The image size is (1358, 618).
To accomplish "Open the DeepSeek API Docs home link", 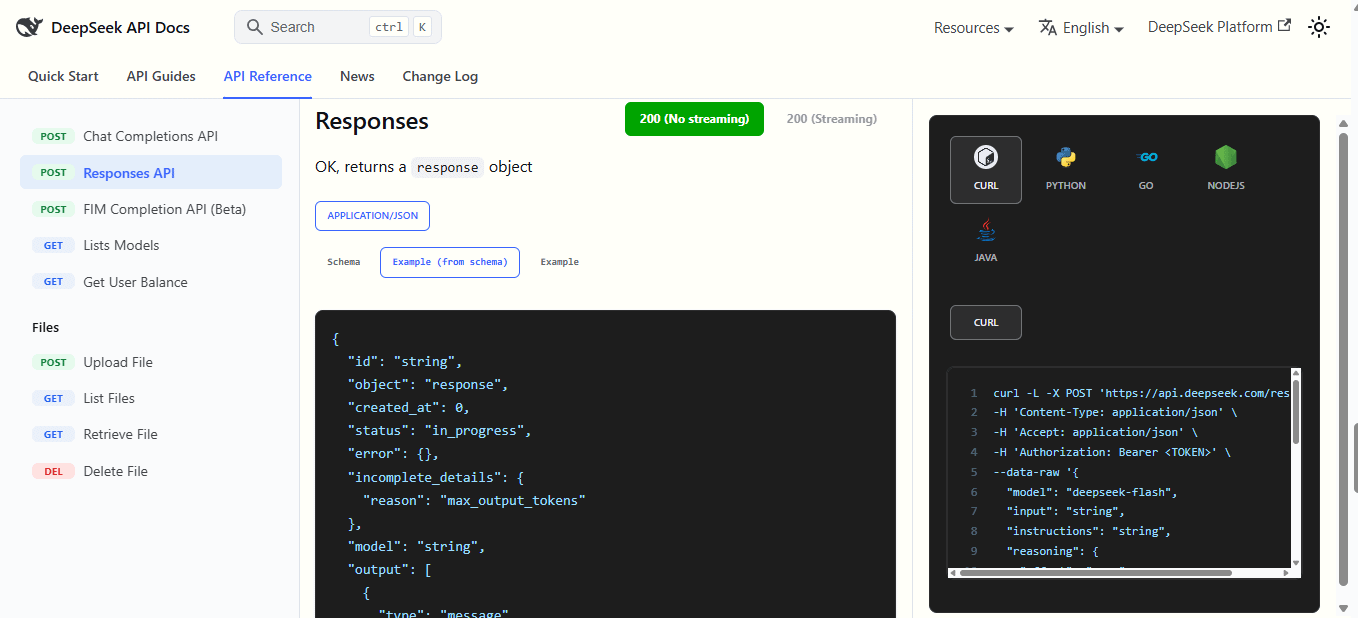I will coord(103,27).
